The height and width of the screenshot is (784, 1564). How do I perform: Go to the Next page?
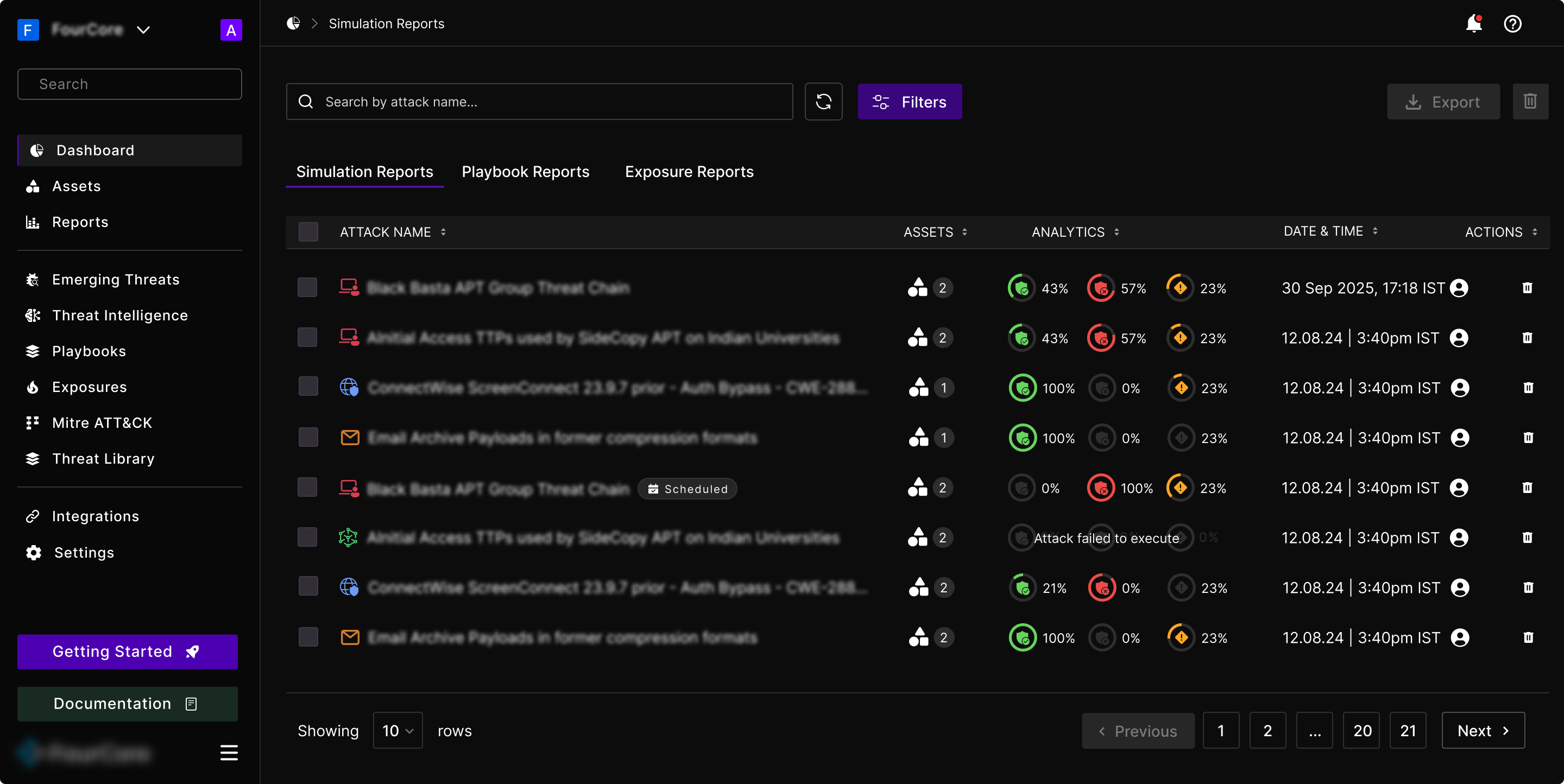coord(1483,730)
